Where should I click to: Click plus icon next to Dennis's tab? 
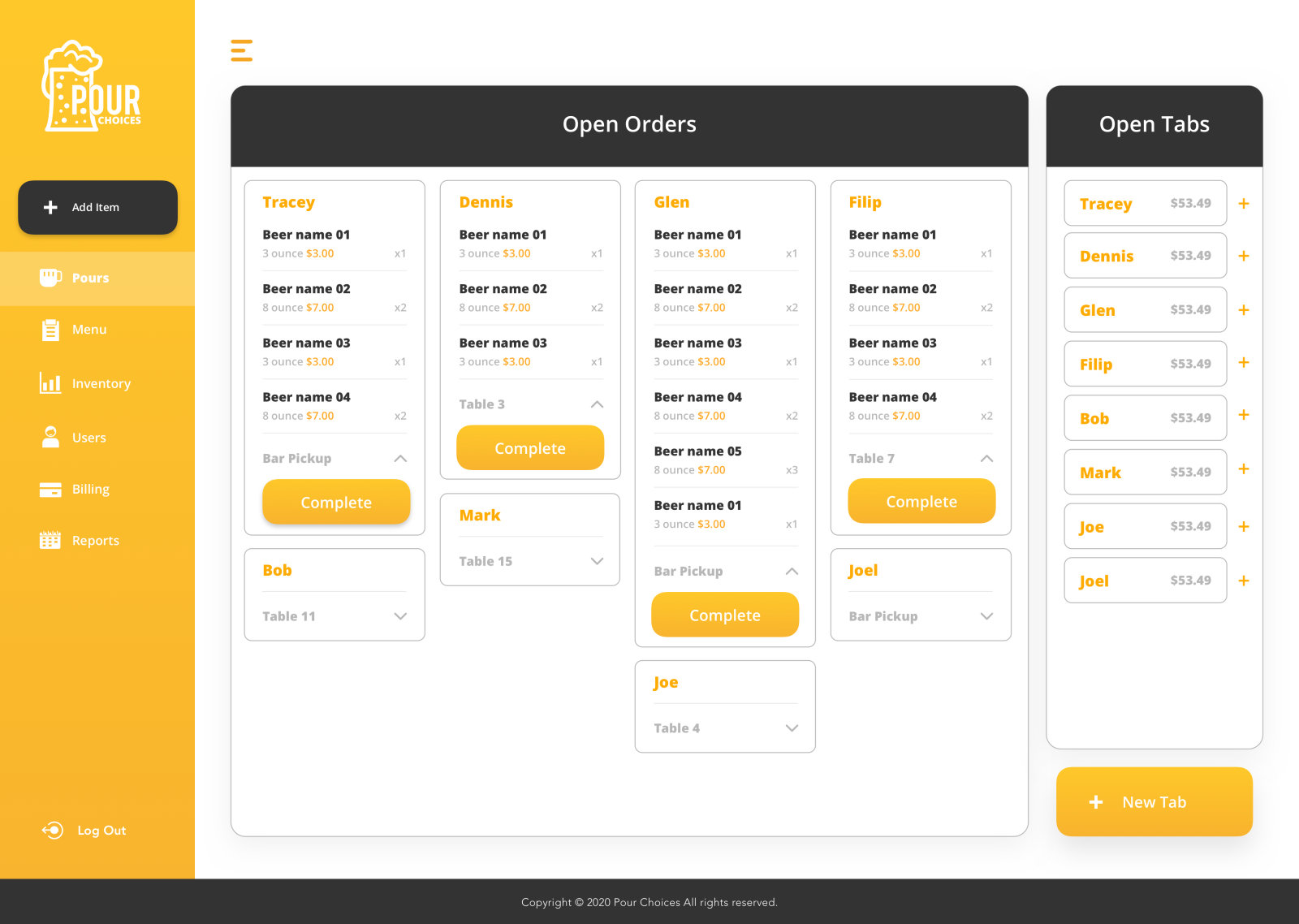1243,256
